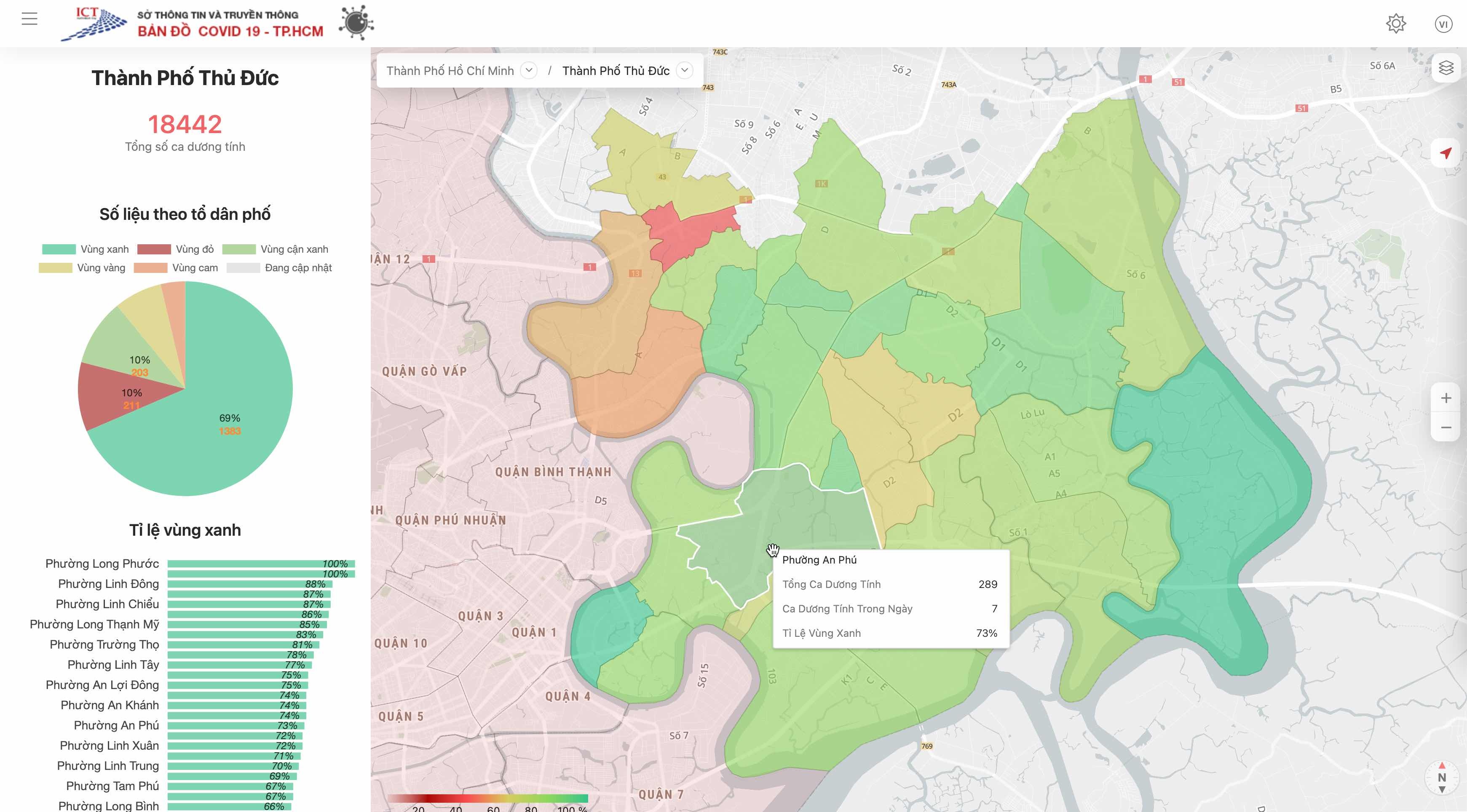Click the coronavirus icon in header
This screenshot has height=812, width=1467.
pyautogui.click(x=356, y=23)
